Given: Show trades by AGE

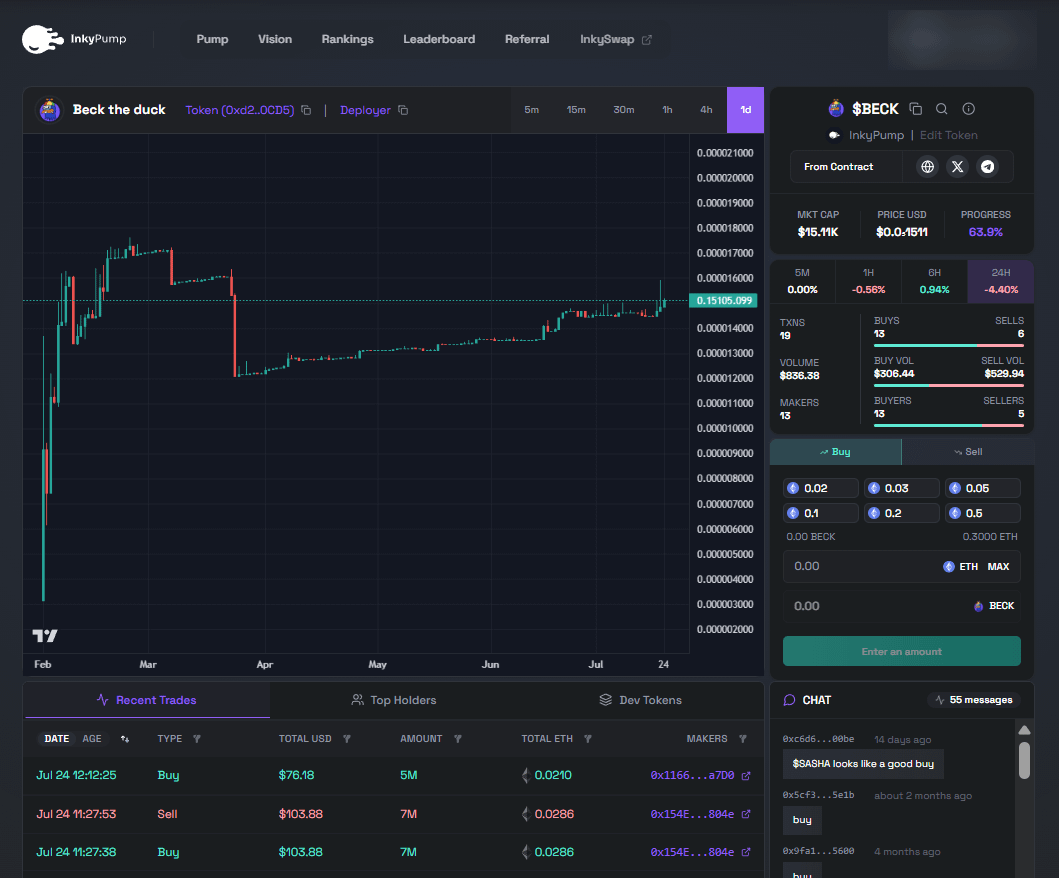Looking at the screenshot, I should pos(92,739).
